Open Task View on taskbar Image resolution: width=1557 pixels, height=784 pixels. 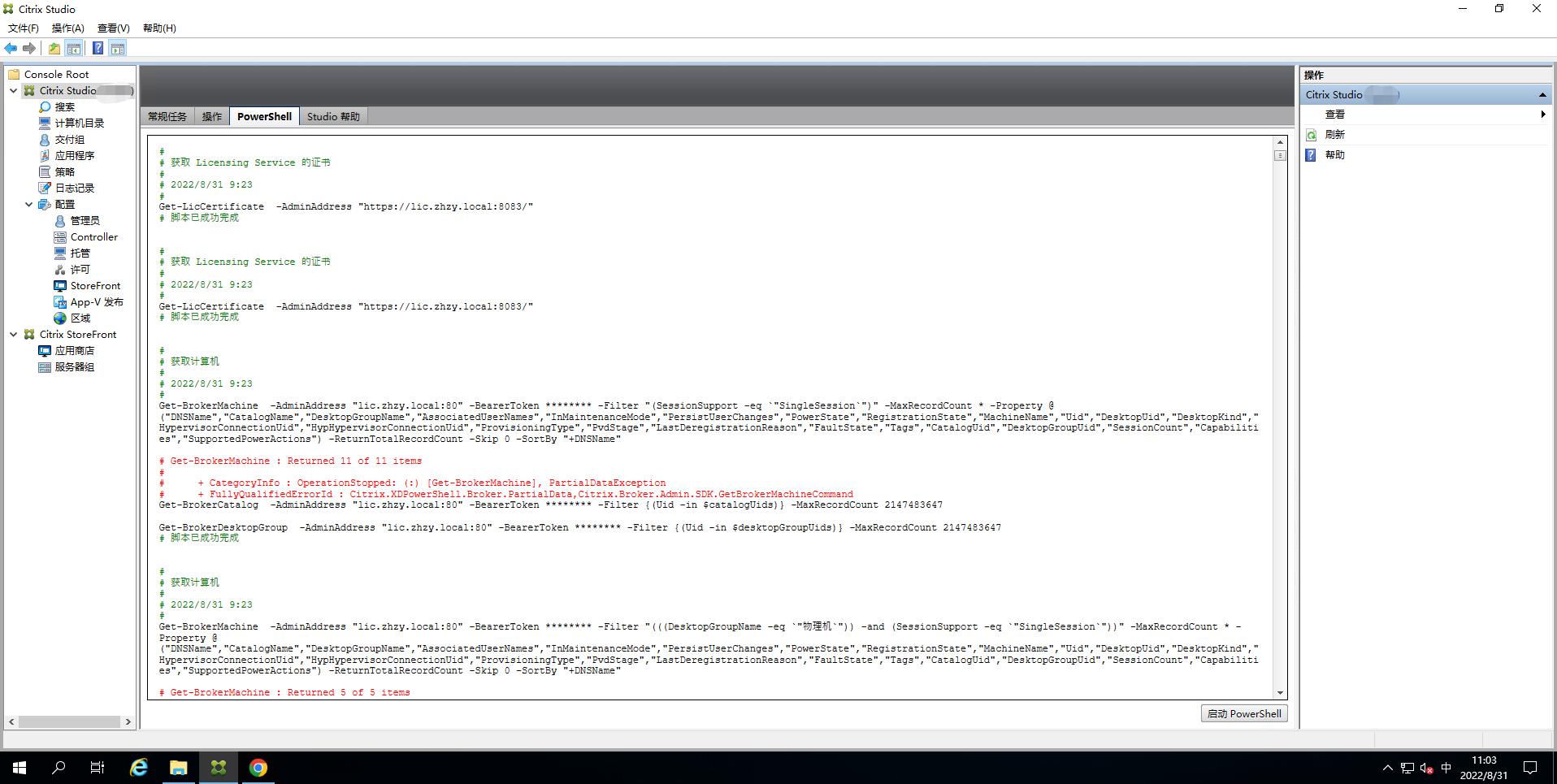[x=98, y=768]
